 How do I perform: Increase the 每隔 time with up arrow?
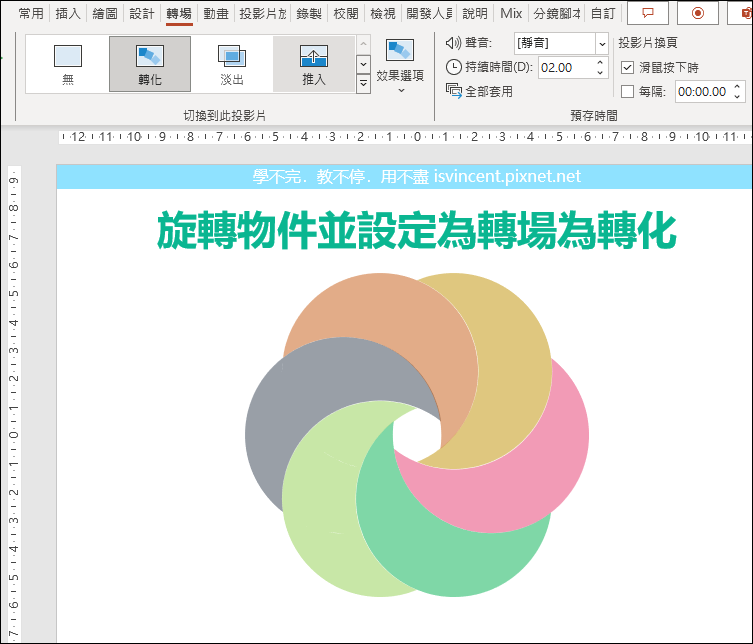tap(737, 87)
